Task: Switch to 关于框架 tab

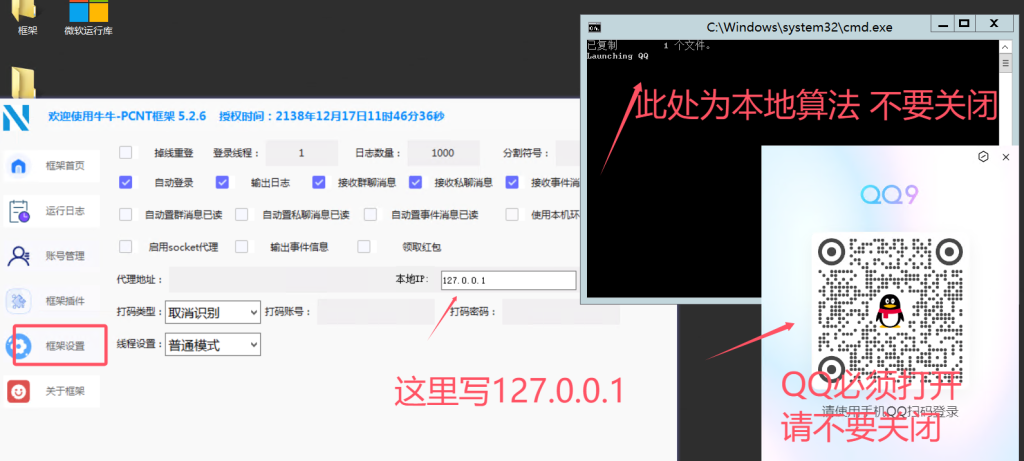Action: coord(52,391)
